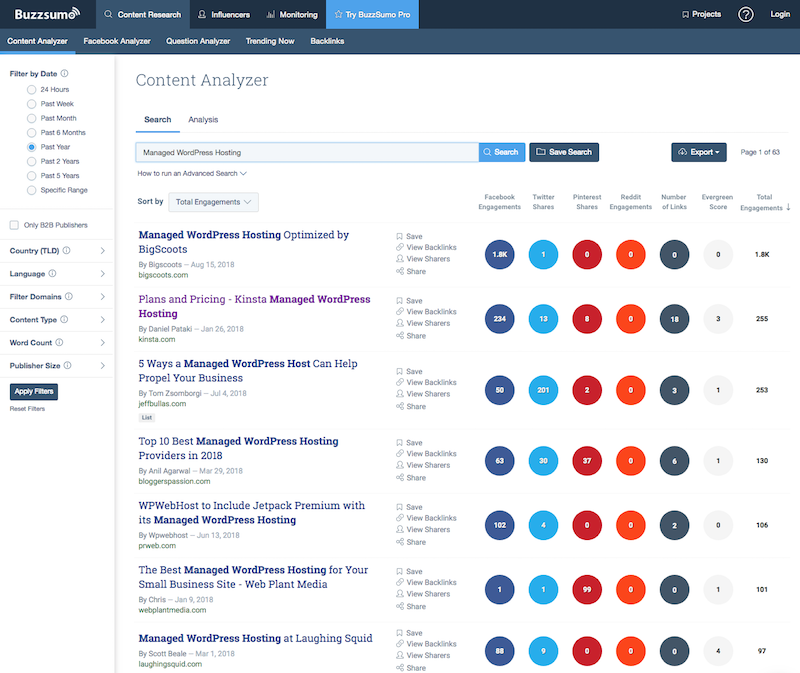Viewport: 800px width, 673px height.
Task: Click the Managed WordPress Hosting search field
Action: [x=307, y=152]
